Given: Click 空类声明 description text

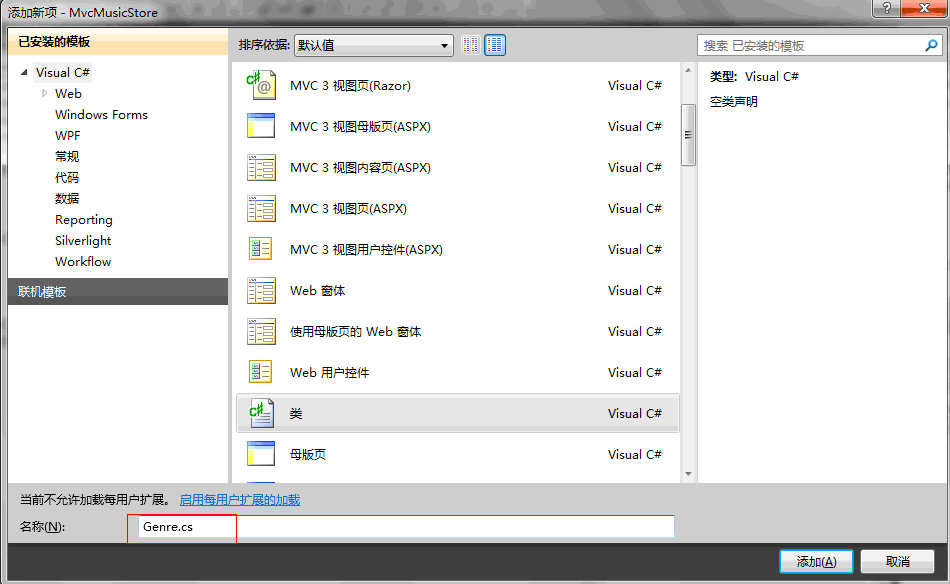Looking at the screenshot, I should point(734,102).
